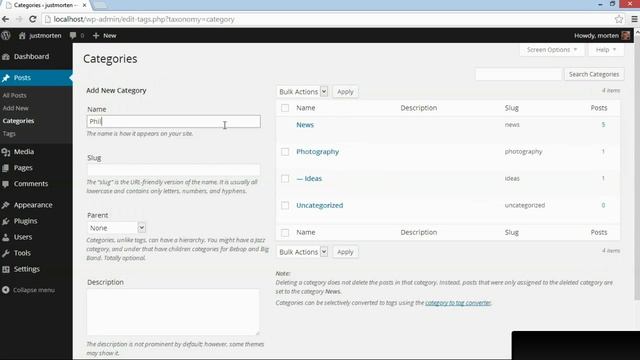Click the bottom Apply button
The height and width of the screenshot is (360, 640).
[345, 252]
